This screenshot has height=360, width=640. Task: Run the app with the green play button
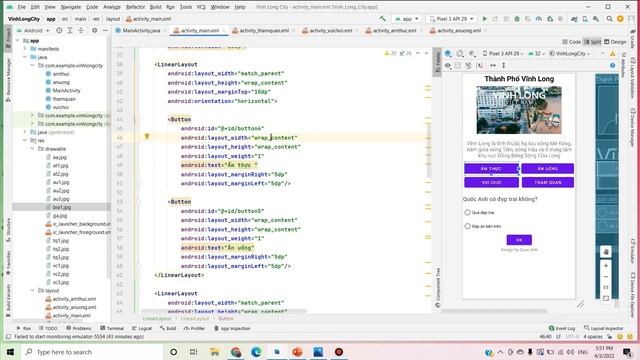tap(484, 19)
